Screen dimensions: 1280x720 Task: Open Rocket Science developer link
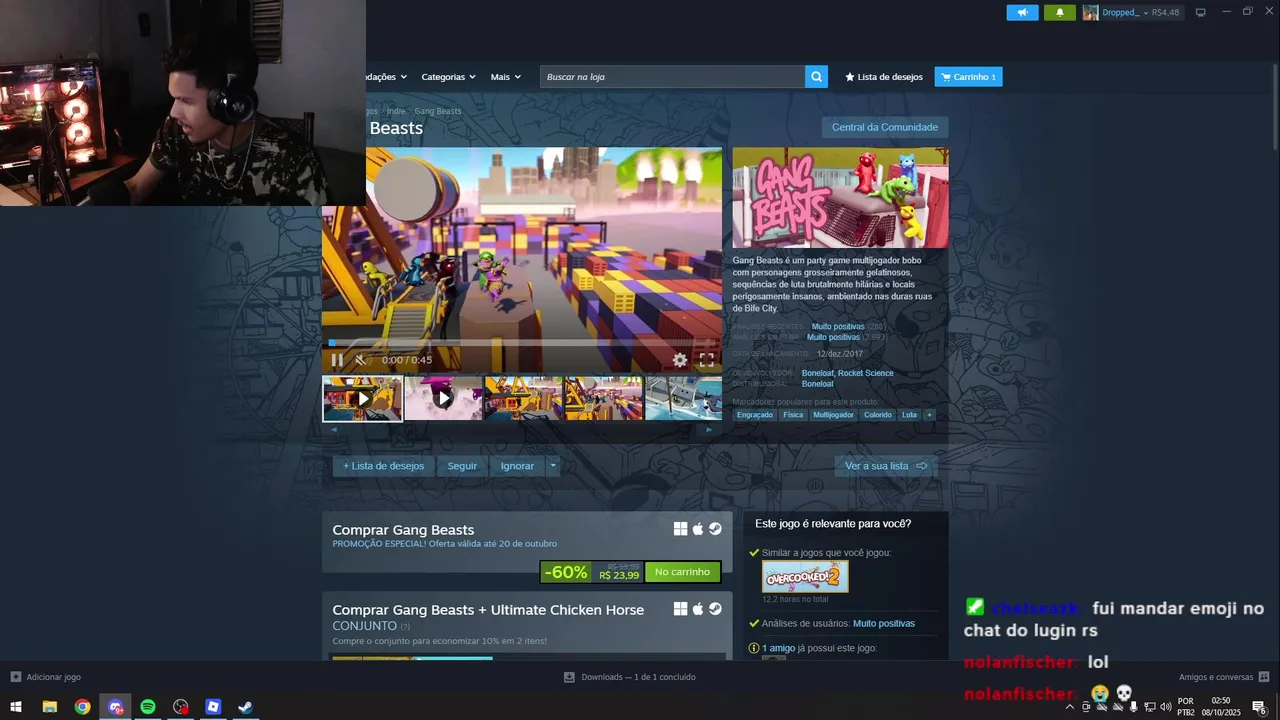coord(866,373)
